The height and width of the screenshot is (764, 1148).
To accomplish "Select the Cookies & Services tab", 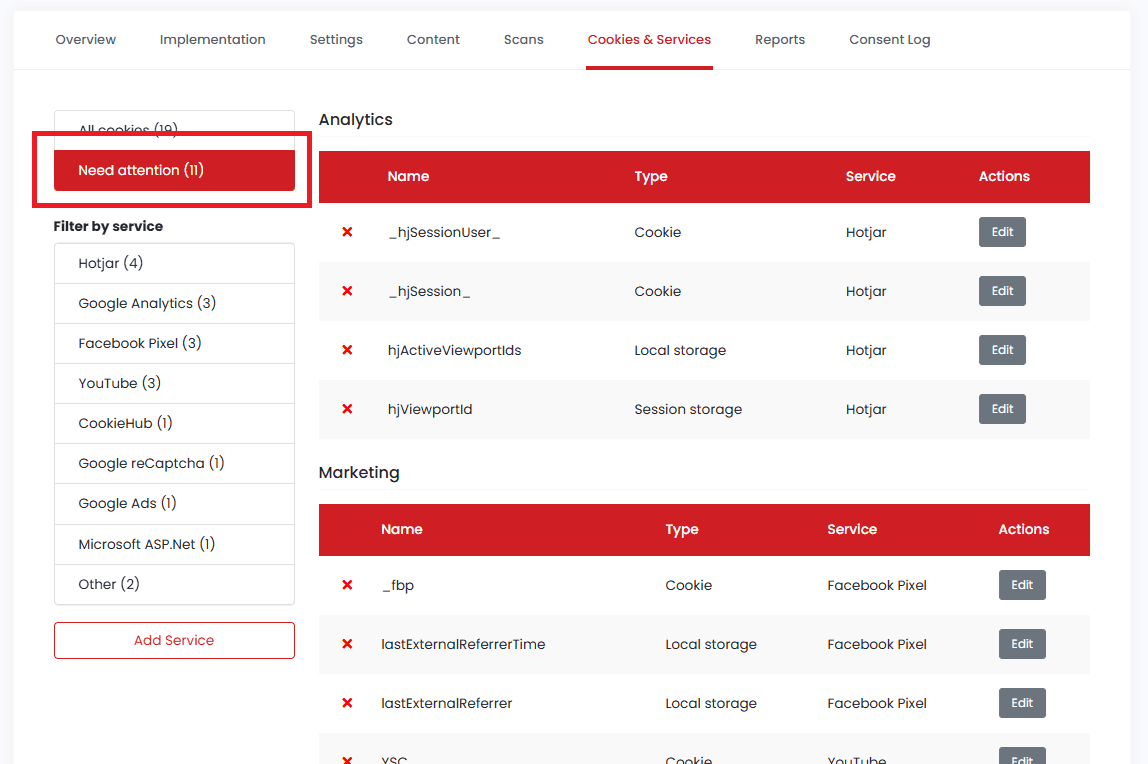I will tap(649, 40).
